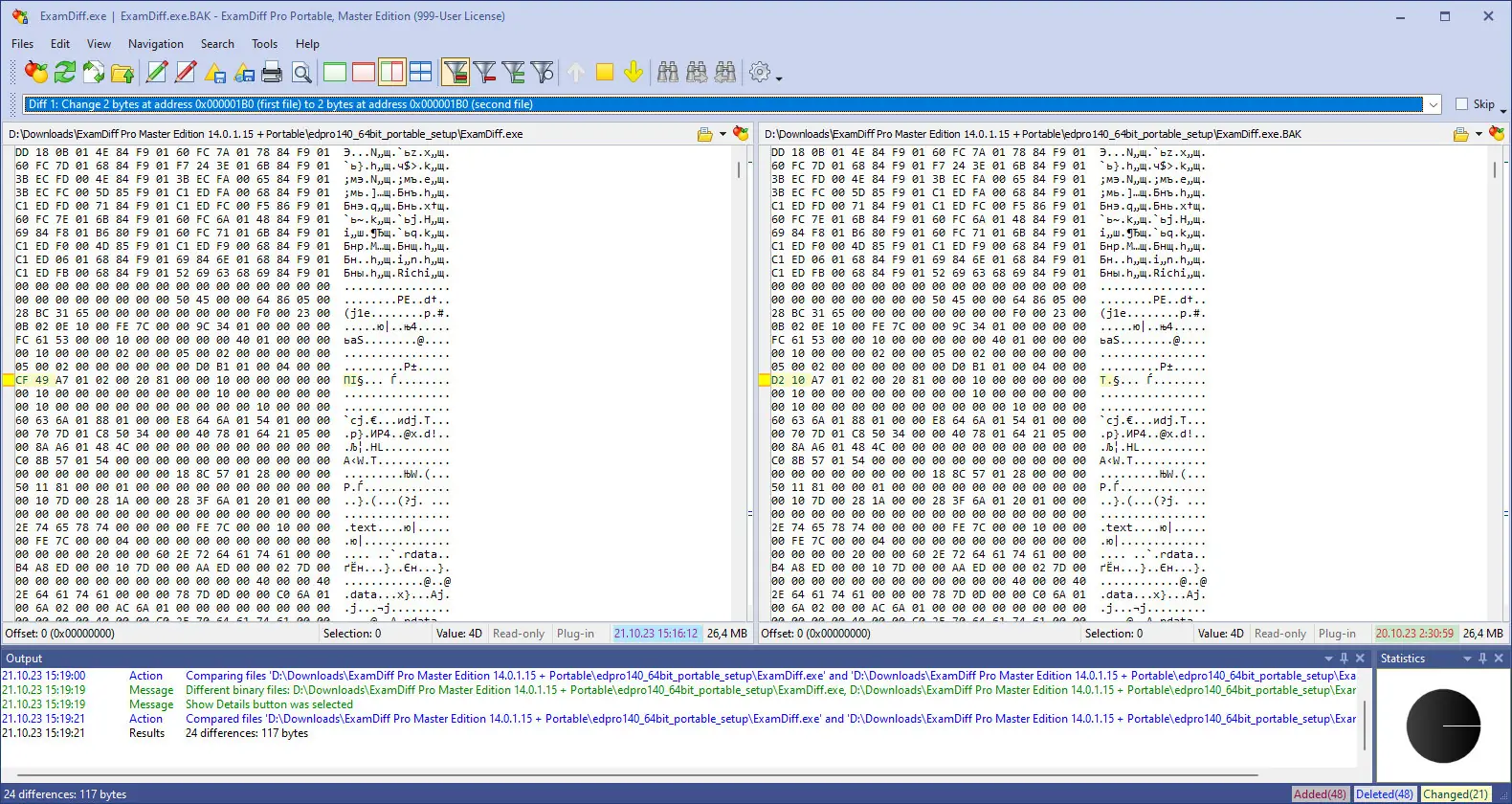Viewport: 1512px width, 804px height.
Task: Toggle the funnel filter with green lines
Action: click(x=514, y=72)
